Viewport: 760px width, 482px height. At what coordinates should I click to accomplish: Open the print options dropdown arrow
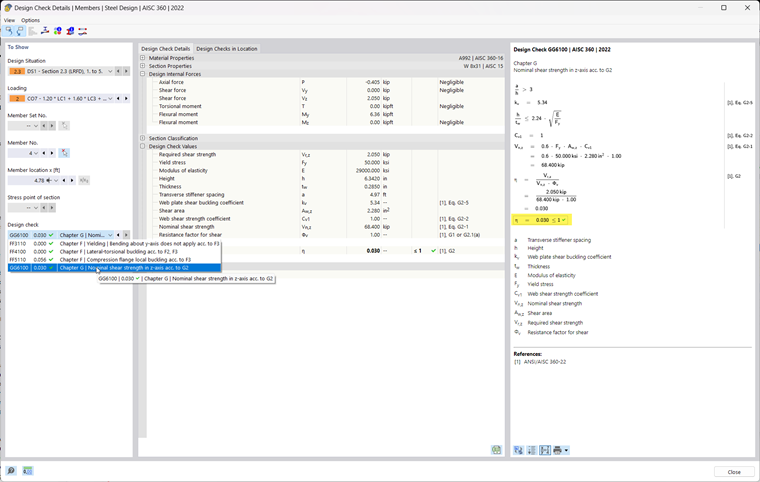566,450
